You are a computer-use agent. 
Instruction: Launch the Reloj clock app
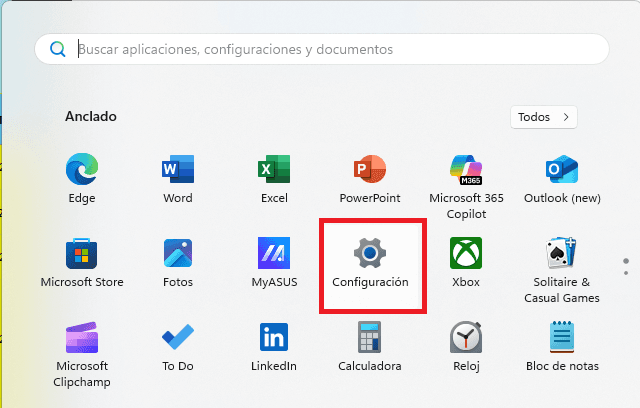(466, 346)
